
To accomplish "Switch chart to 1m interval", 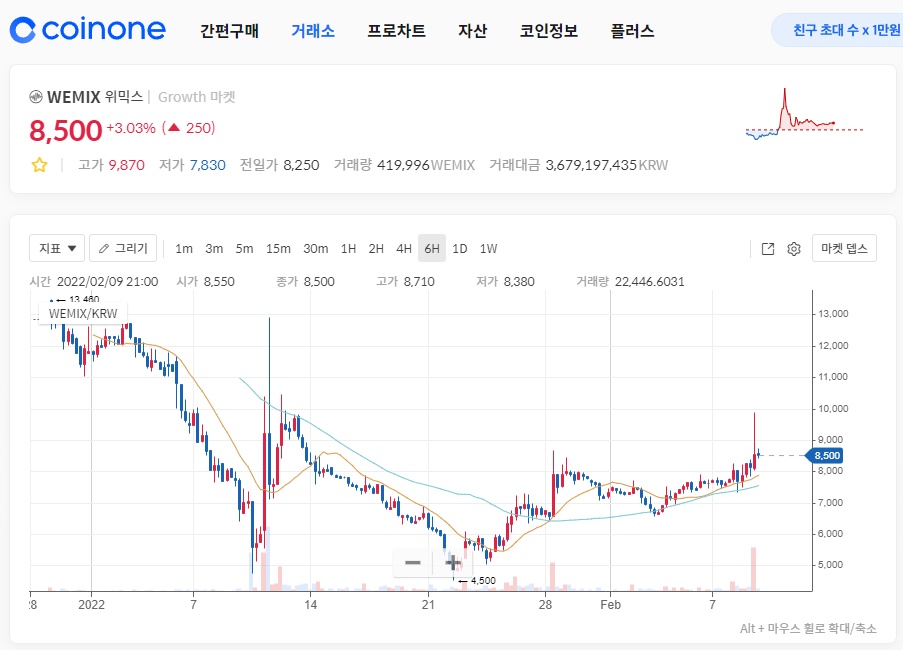I will 184,249.
